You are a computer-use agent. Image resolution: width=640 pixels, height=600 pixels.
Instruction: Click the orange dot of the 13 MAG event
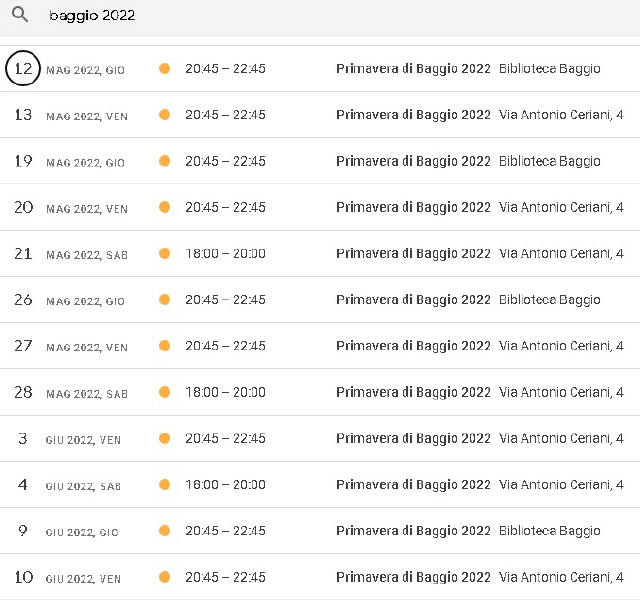(x=164, y=114)
